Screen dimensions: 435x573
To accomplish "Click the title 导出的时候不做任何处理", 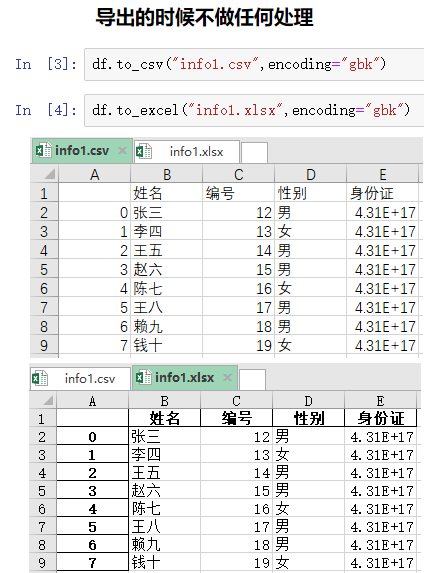I will (x=205, y=18).
